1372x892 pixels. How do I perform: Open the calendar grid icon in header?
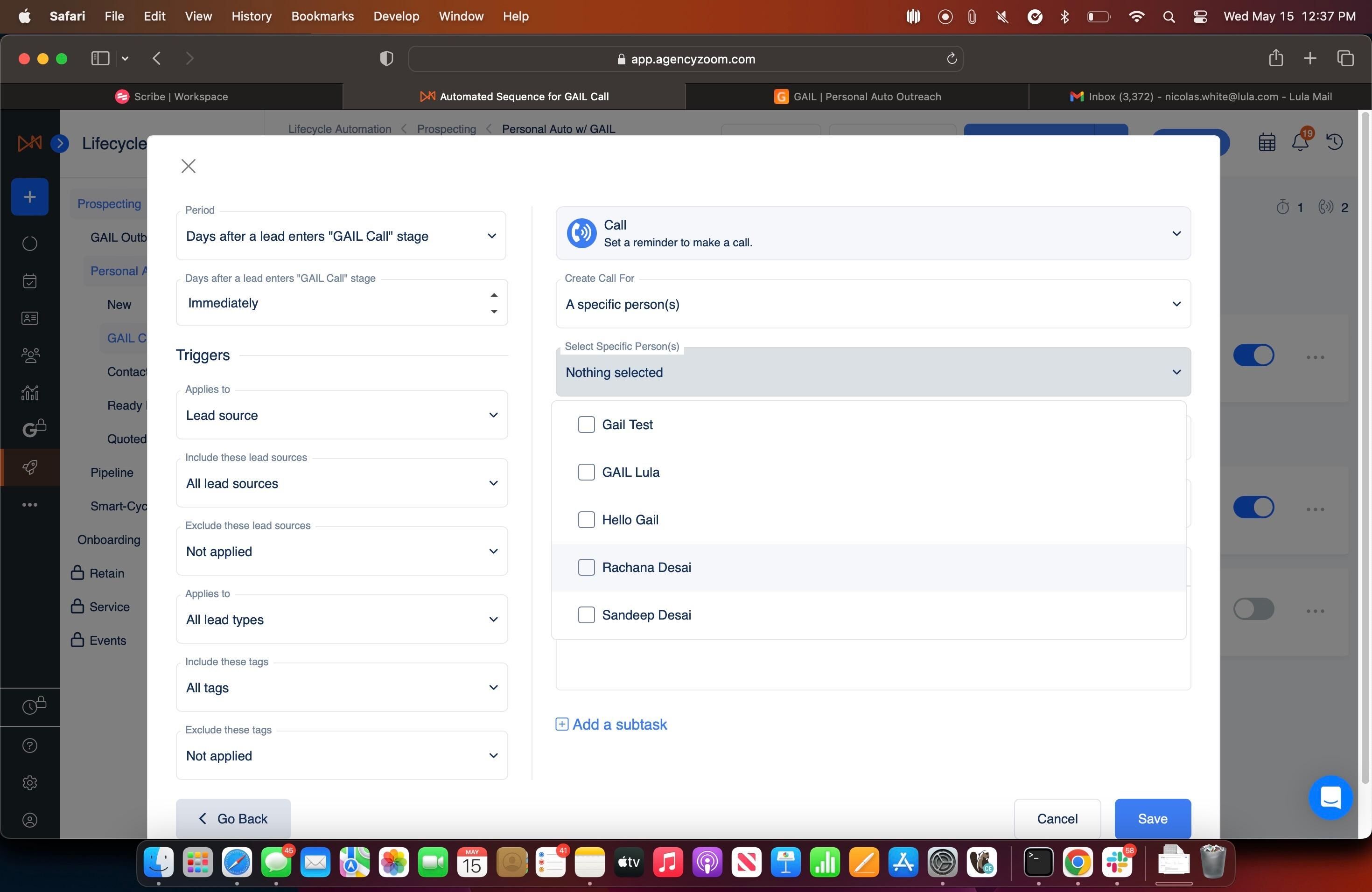(x=1267, y=142)
